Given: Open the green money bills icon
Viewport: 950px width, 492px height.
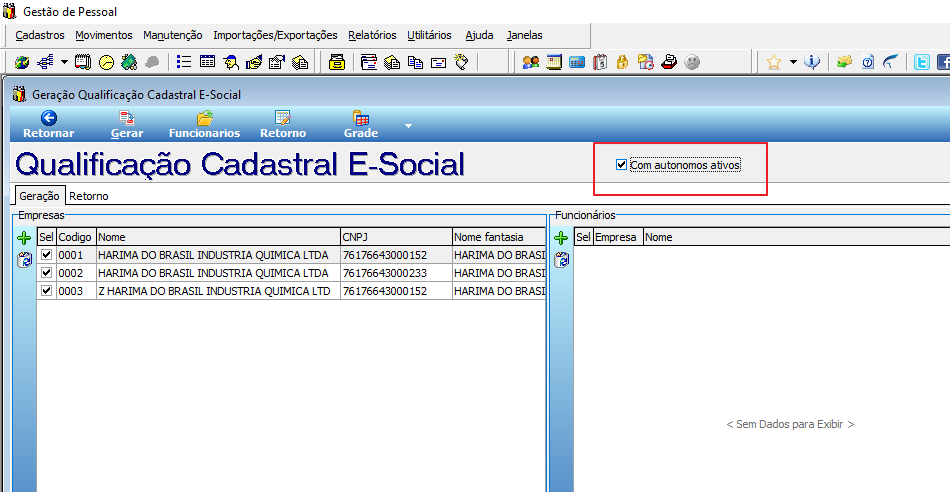Looking at the screenshot, I should tap(128, 62).
